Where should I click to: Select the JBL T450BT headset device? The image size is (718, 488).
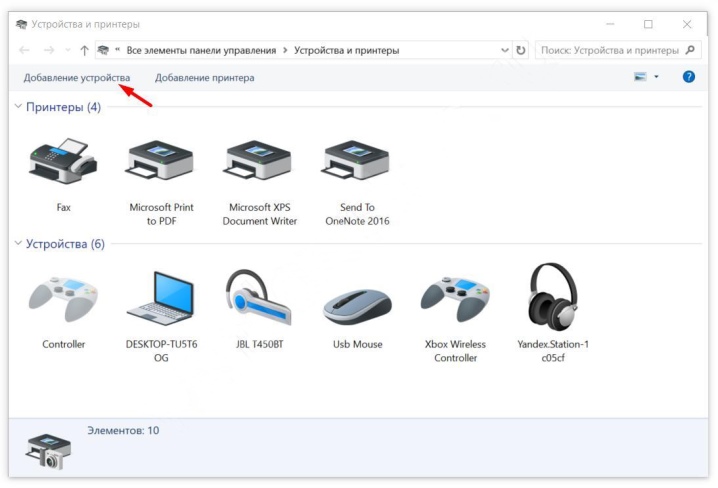259,297
